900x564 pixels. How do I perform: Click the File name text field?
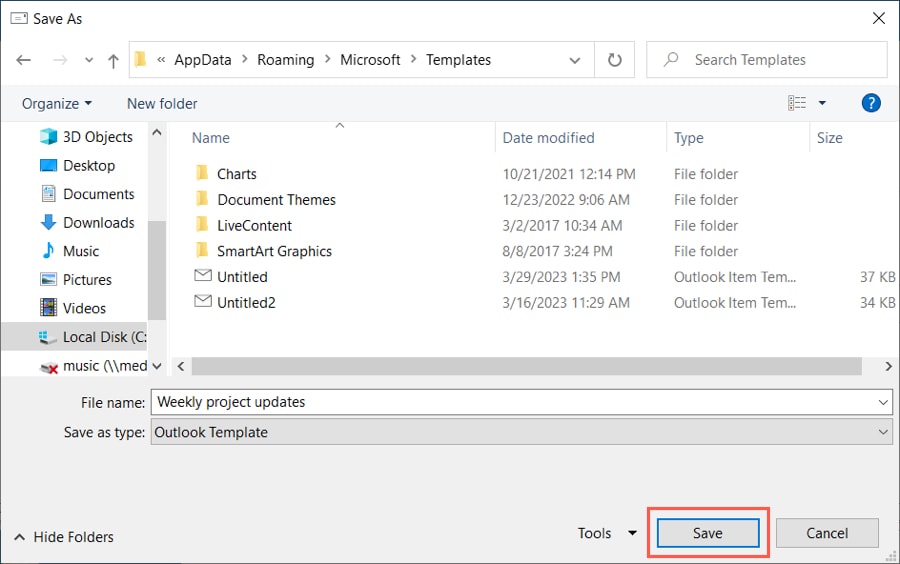513,402
